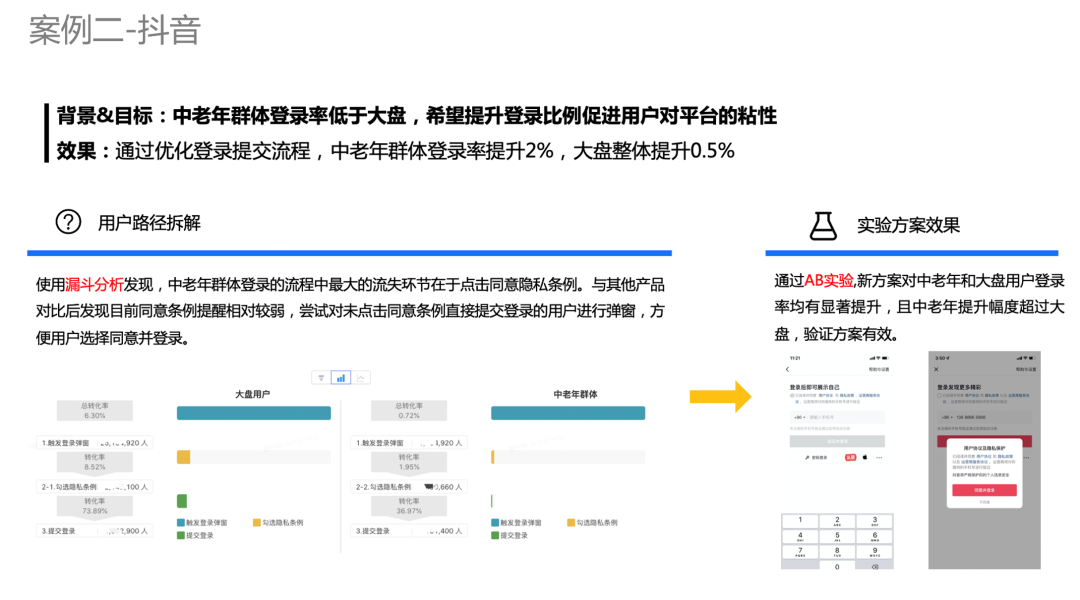The image size is (1080, 600).
Task: Tap keypad digit 9
Action: [x=875, y=552]
